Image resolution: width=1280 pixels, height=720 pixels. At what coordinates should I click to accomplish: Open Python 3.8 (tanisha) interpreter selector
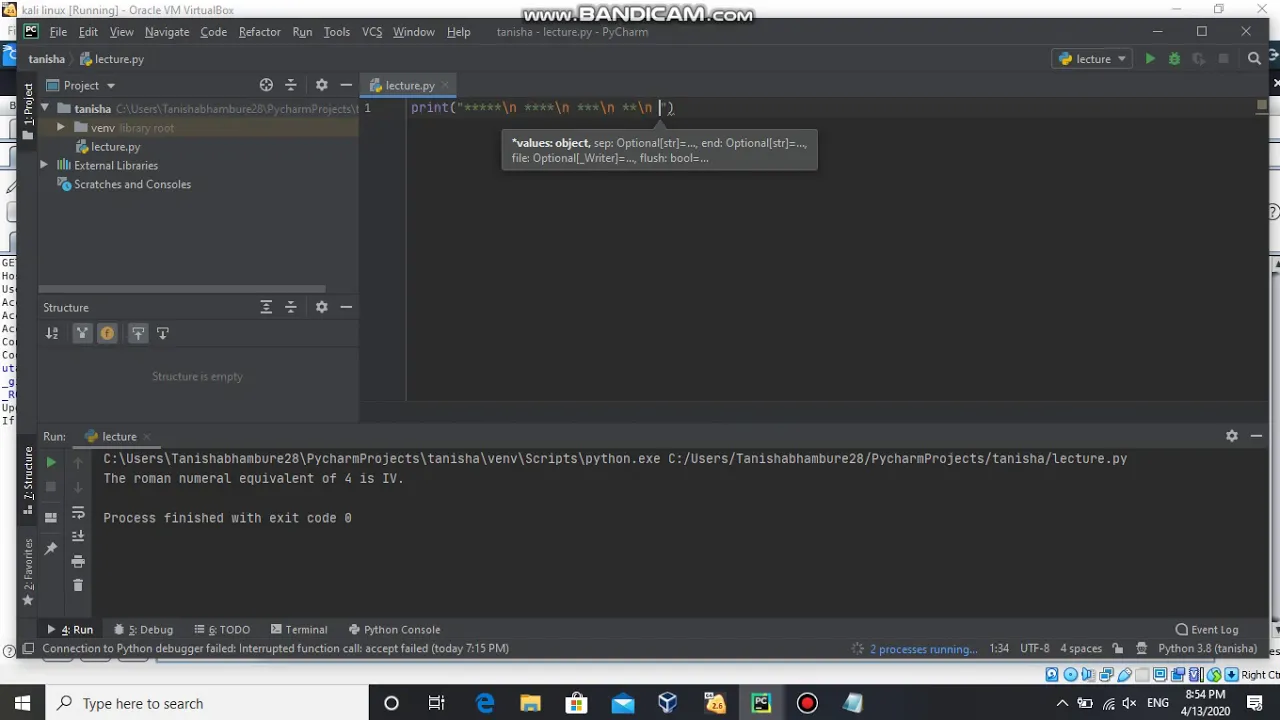[1207, 648]
